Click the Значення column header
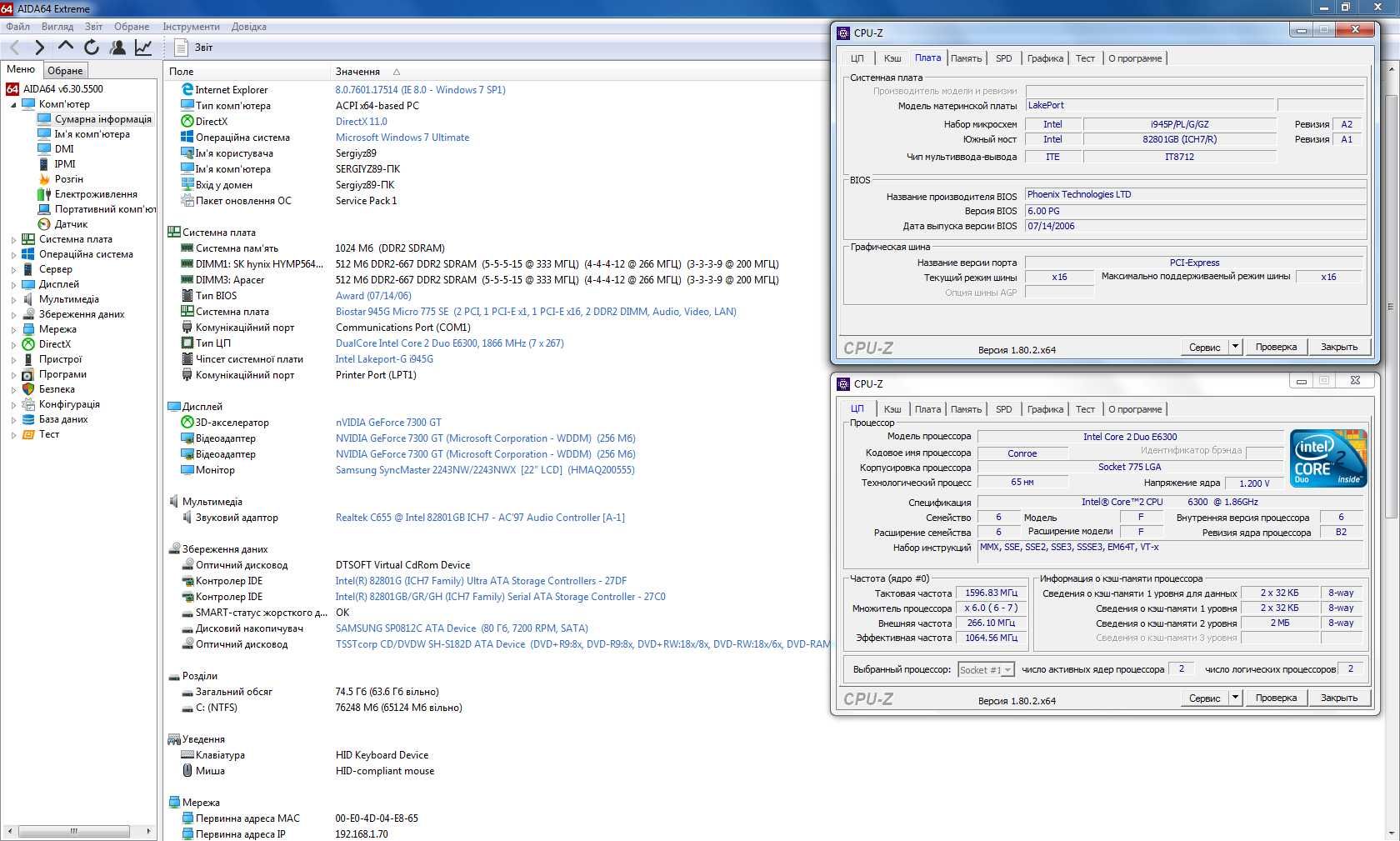The image size is (1400, 841). pos(580,72)
